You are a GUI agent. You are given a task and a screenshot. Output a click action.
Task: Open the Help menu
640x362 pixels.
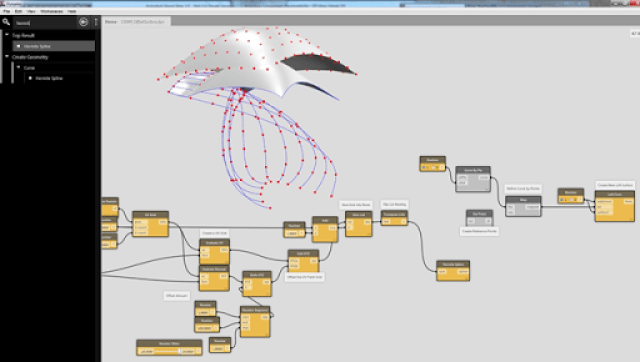coord(72,11)
